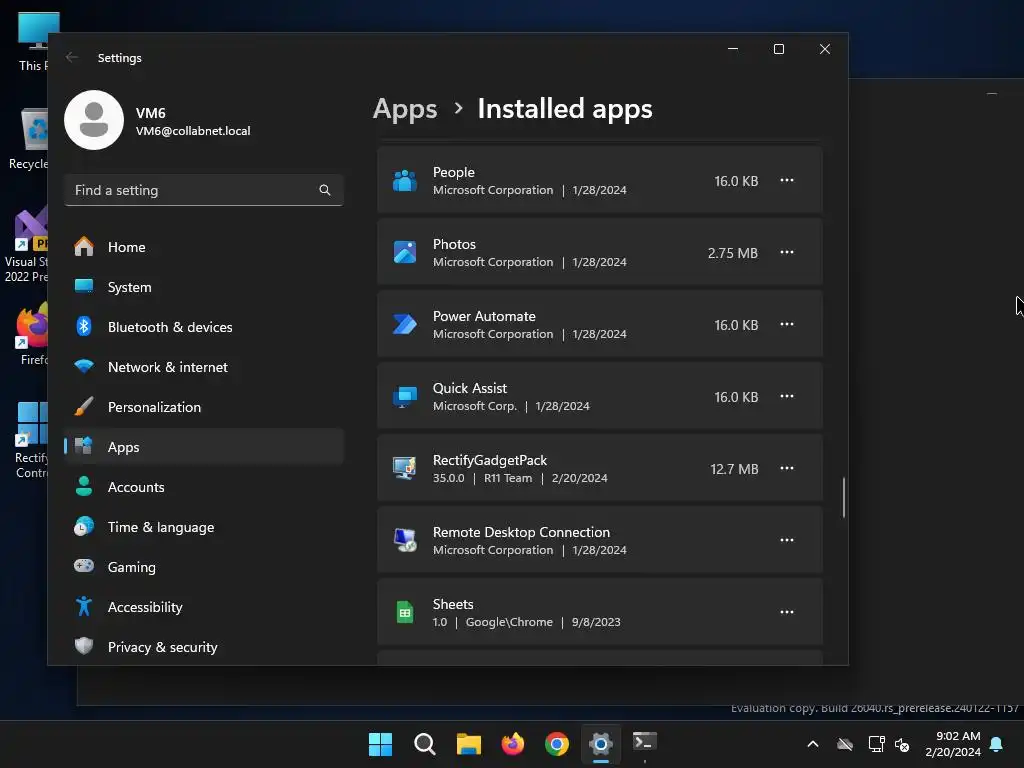Screen dimensions: 1024x768
Task: Click the Quick Assist app icon
Action: [404, 396]
